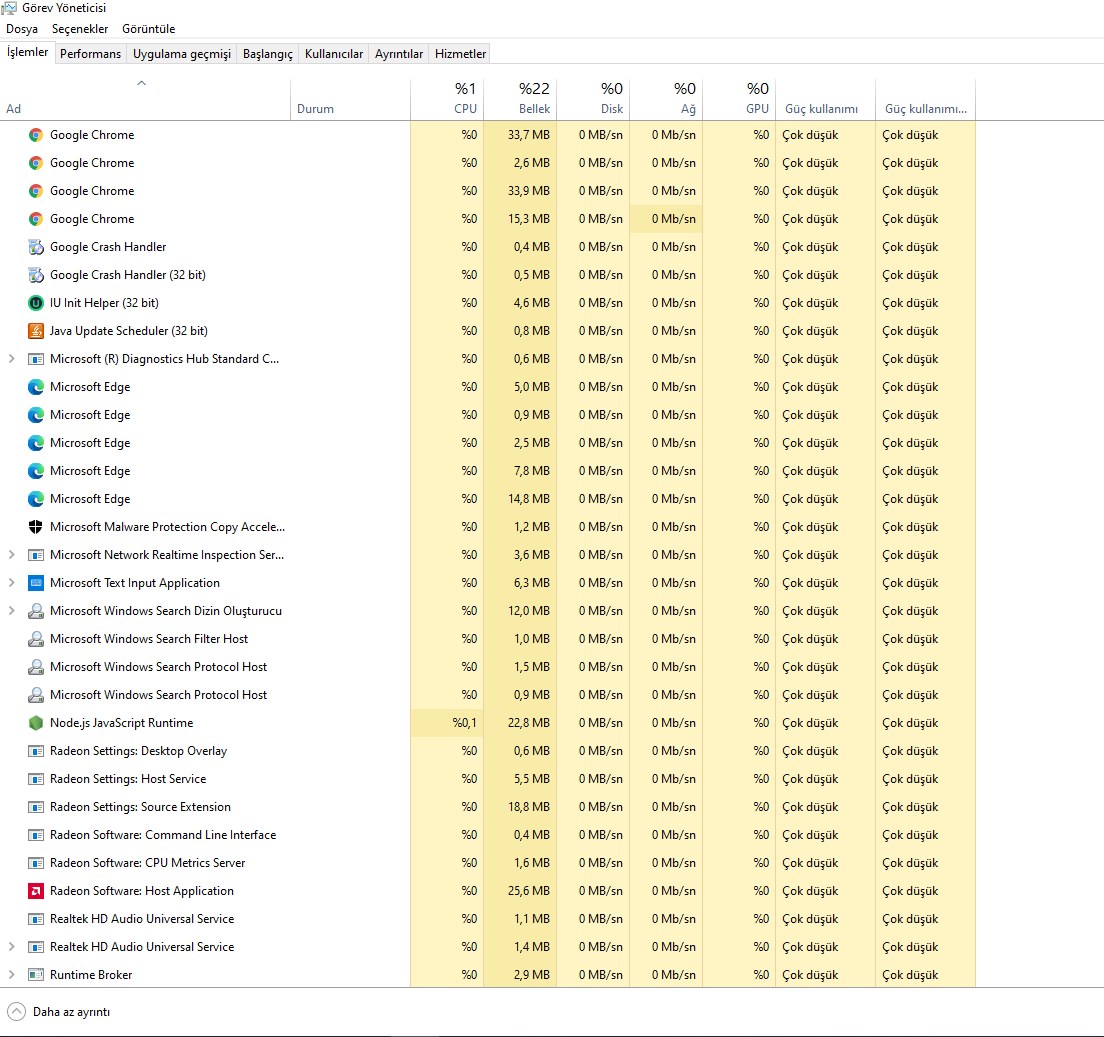The width and height of the screenshot is (1104, 1037).
Task: Click the IU Init Helper green icon
Action: tap(36, 303)
